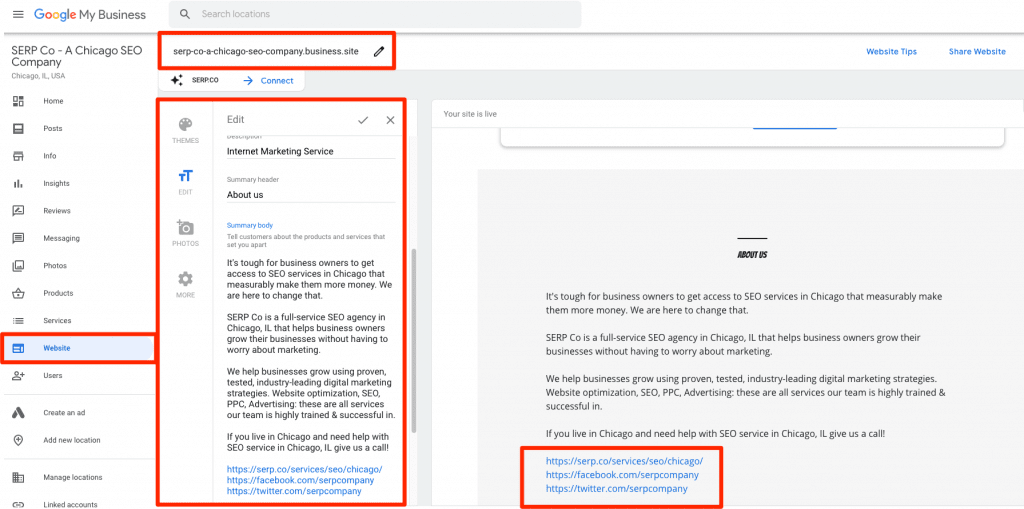Click twitter.com/serpcompany link in site preview

pos(616,488)
